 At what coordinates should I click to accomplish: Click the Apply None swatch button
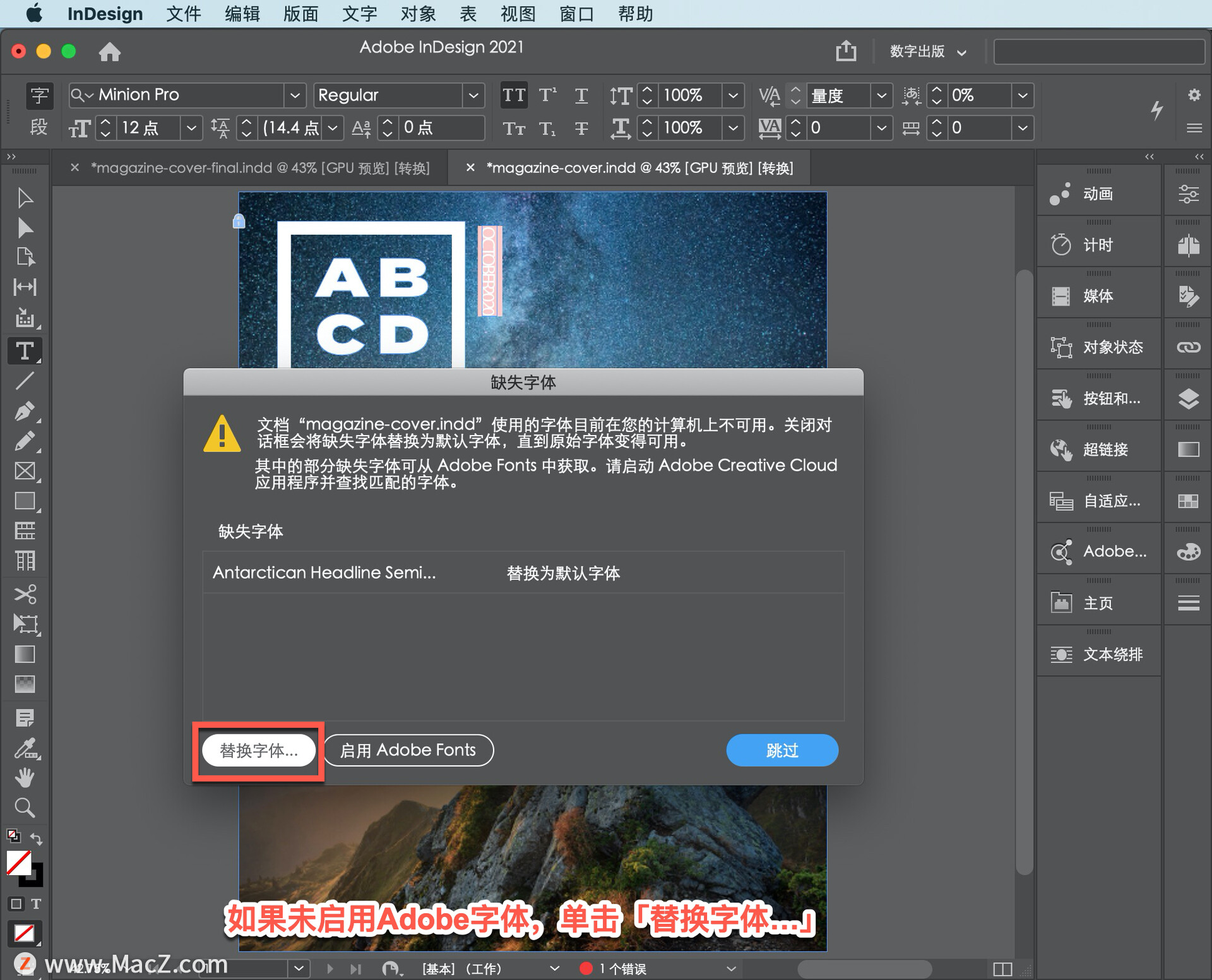25,933
